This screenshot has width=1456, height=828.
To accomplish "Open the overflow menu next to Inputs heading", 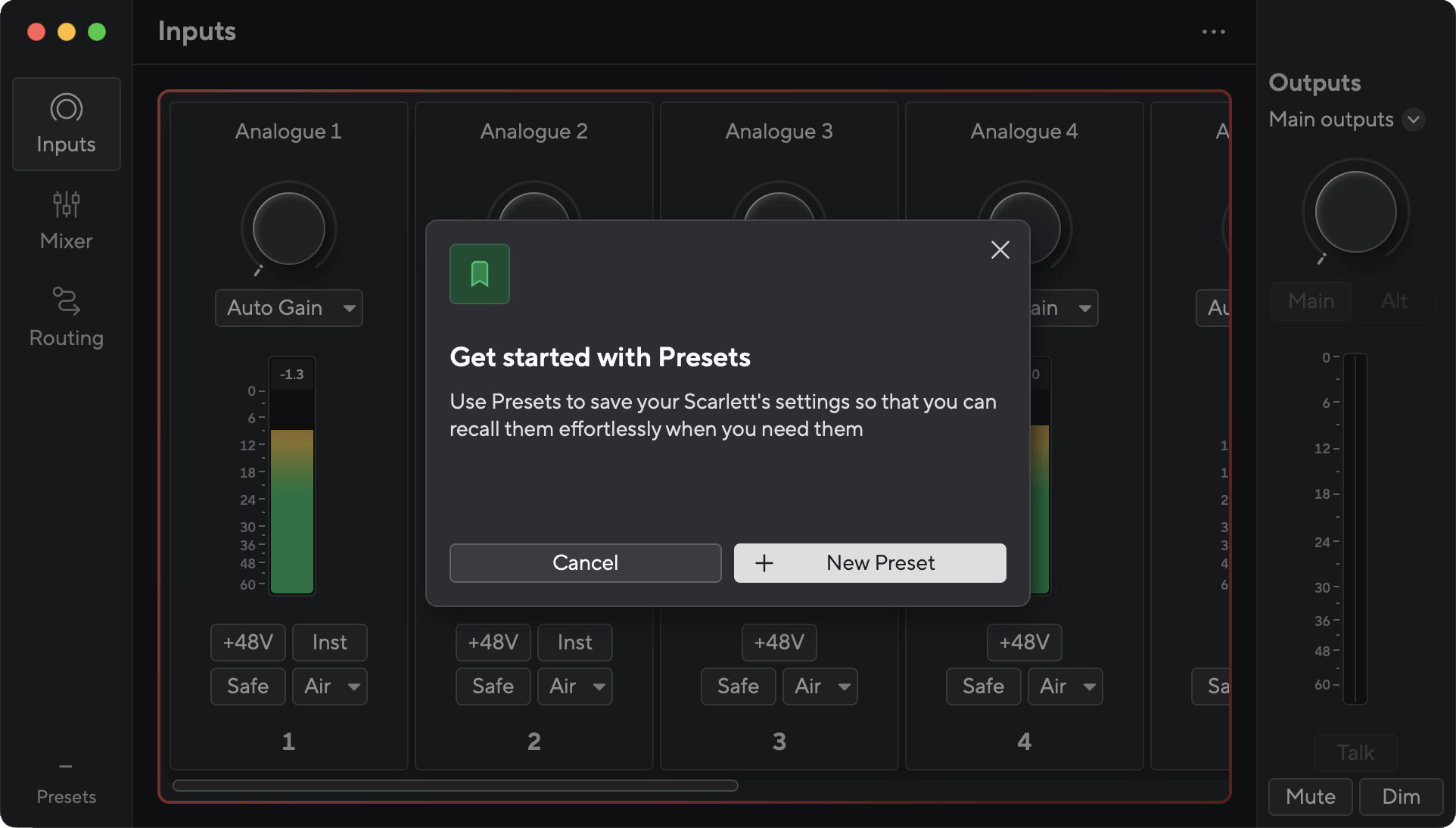I will [1213, 32].
